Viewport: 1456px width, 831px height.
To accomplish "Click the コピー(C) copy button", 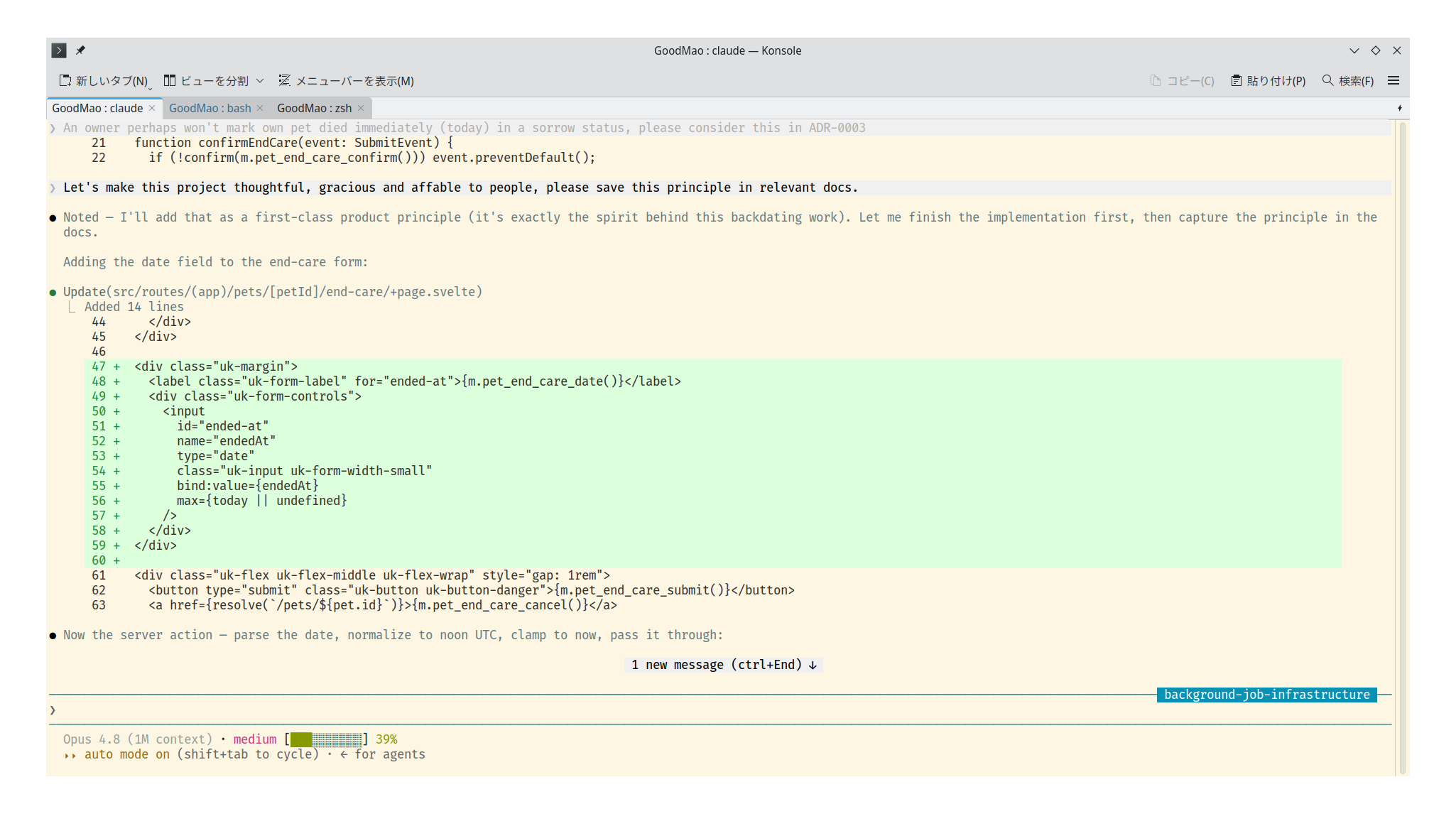I will 1182,81.
